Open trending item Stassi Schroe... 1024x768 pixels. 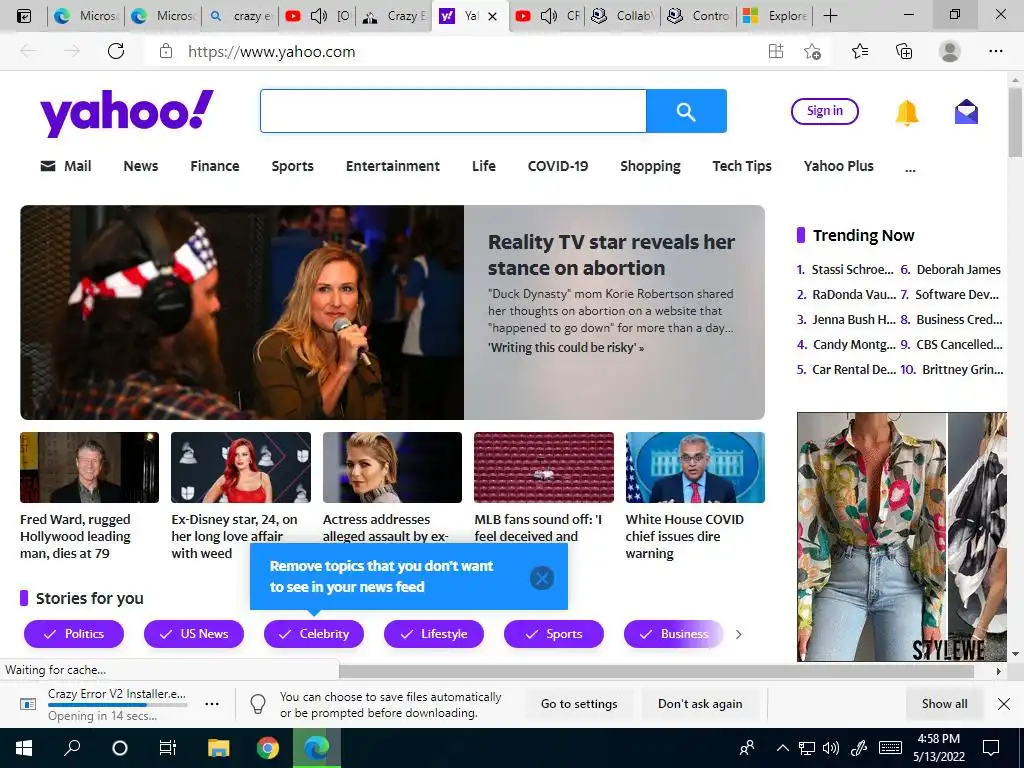[x=852, y=269]
